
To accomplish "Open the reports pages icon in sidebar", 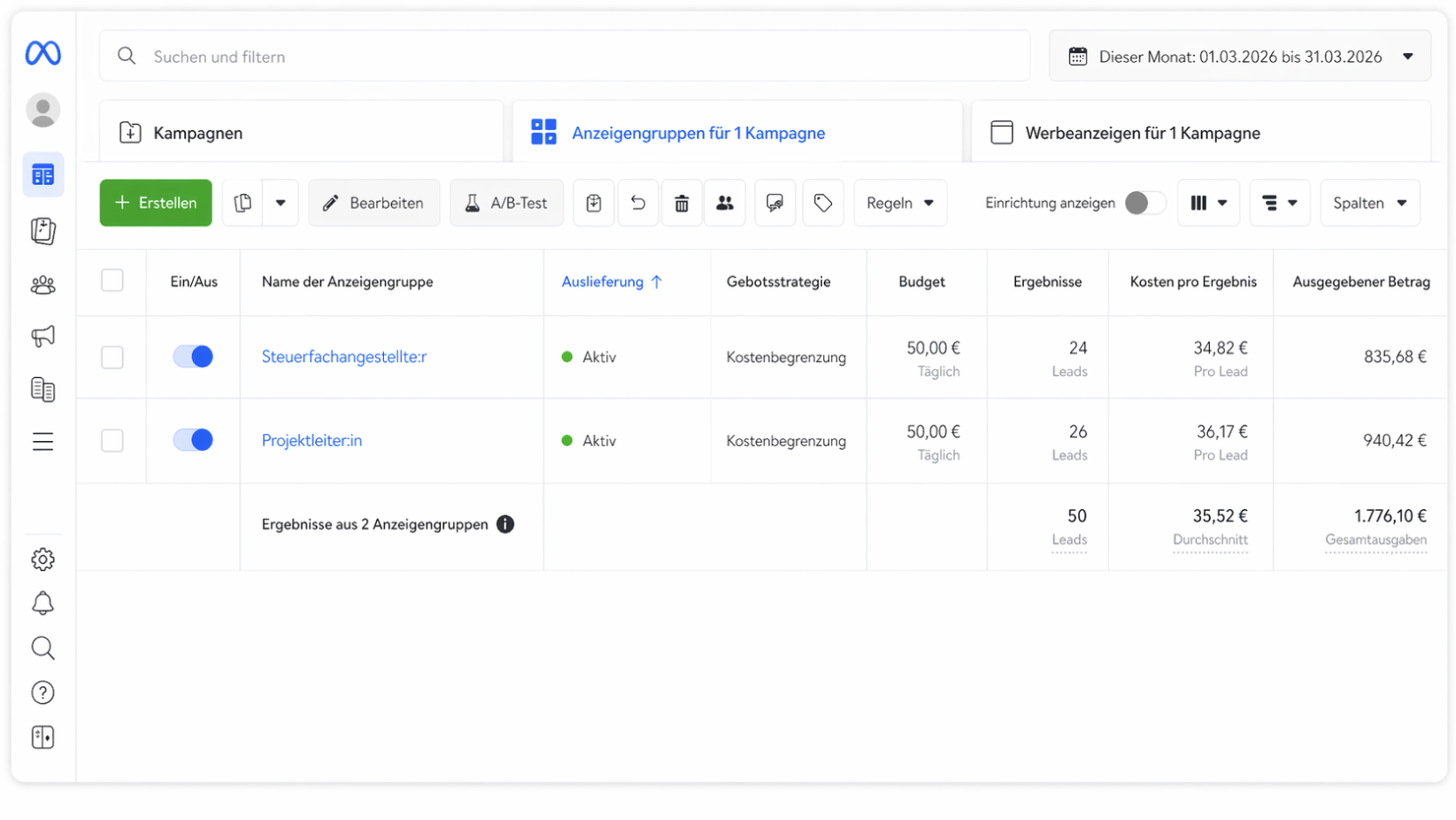I will (x=42, y=389).
